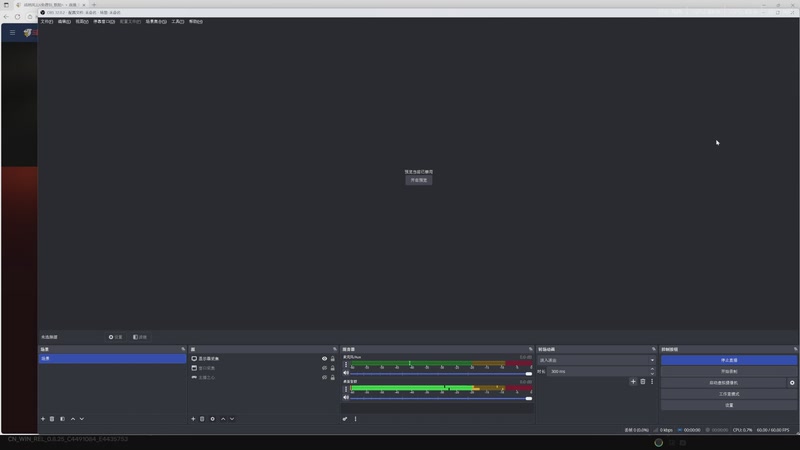The image size is (800, 450).
Task: Open Settings from Controls panel
Action: point(729,405)
